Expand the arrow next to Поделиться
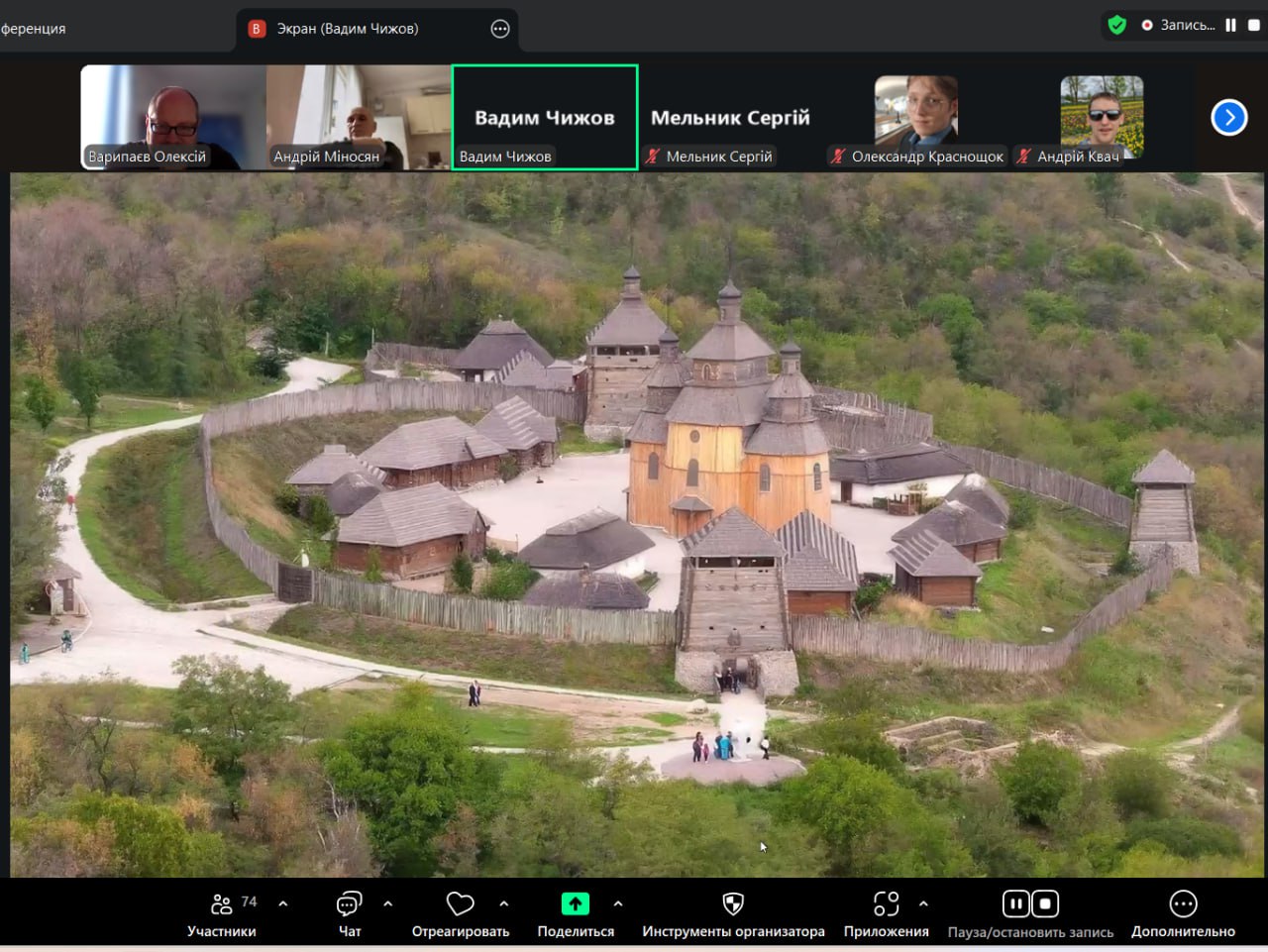 tap(618, 904)
